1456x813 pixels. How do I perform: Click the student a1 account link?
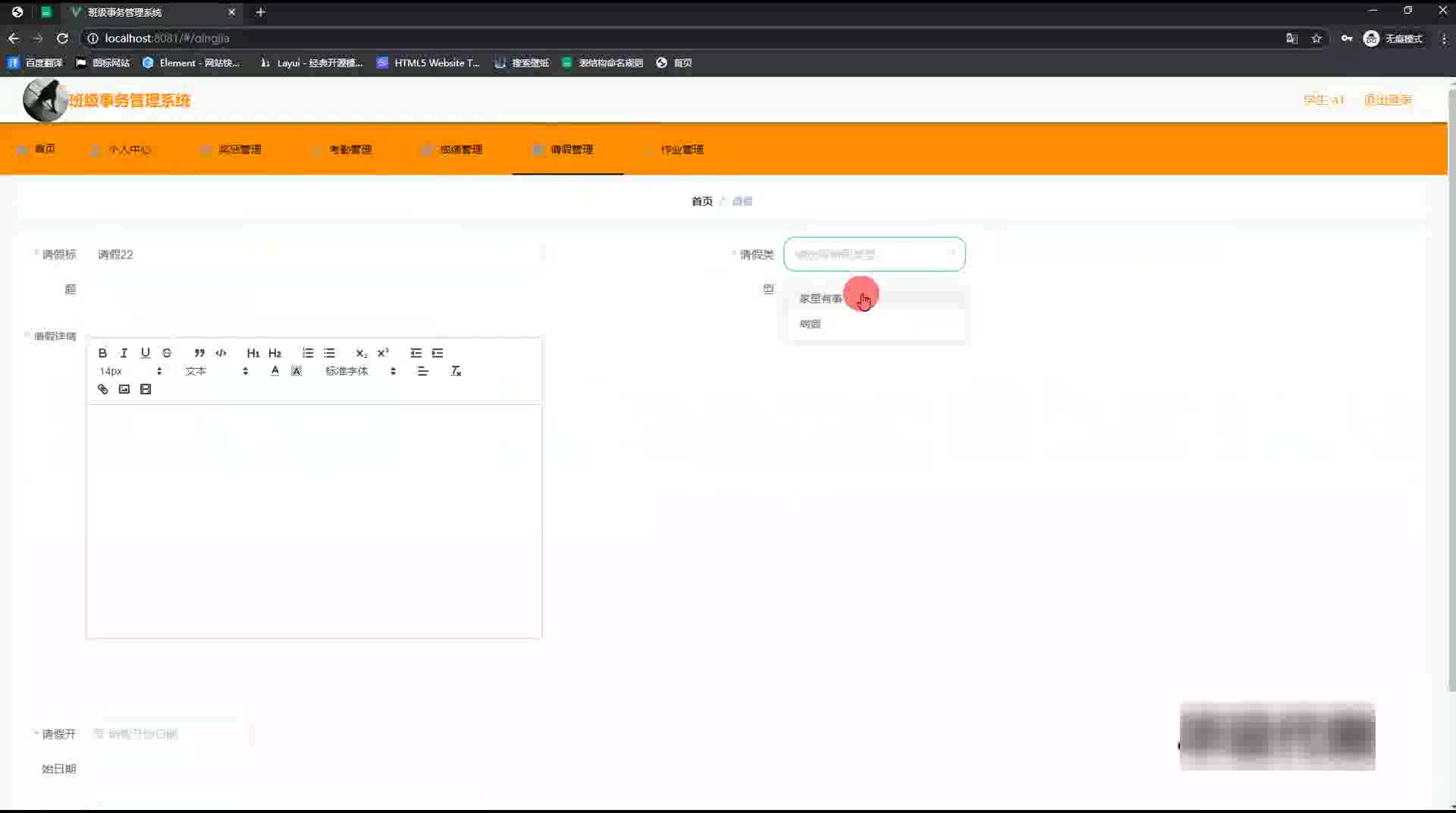[1323, 99]
